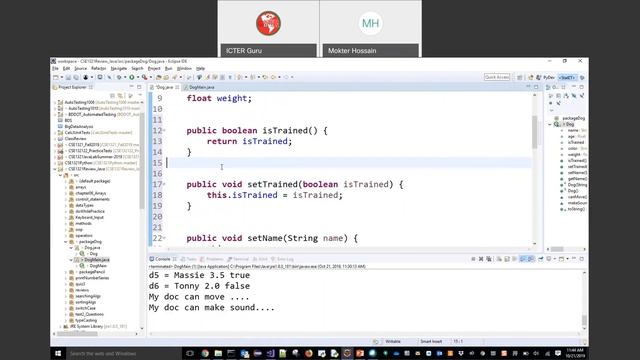Image resolution: width=640 pixels, height=360 pixels.
Task: Switch to the PyDev perspective
Action: point(546,77)
